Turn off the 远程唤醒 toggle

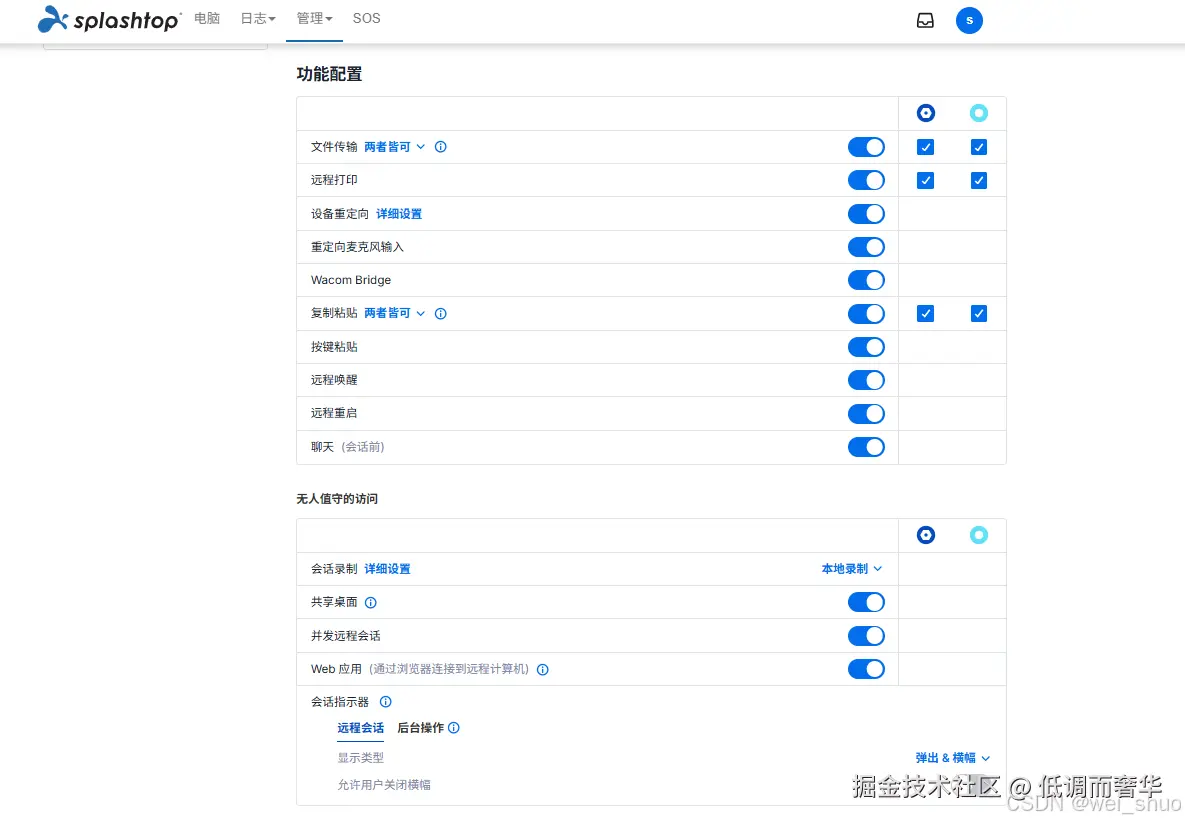click(866, 380)
